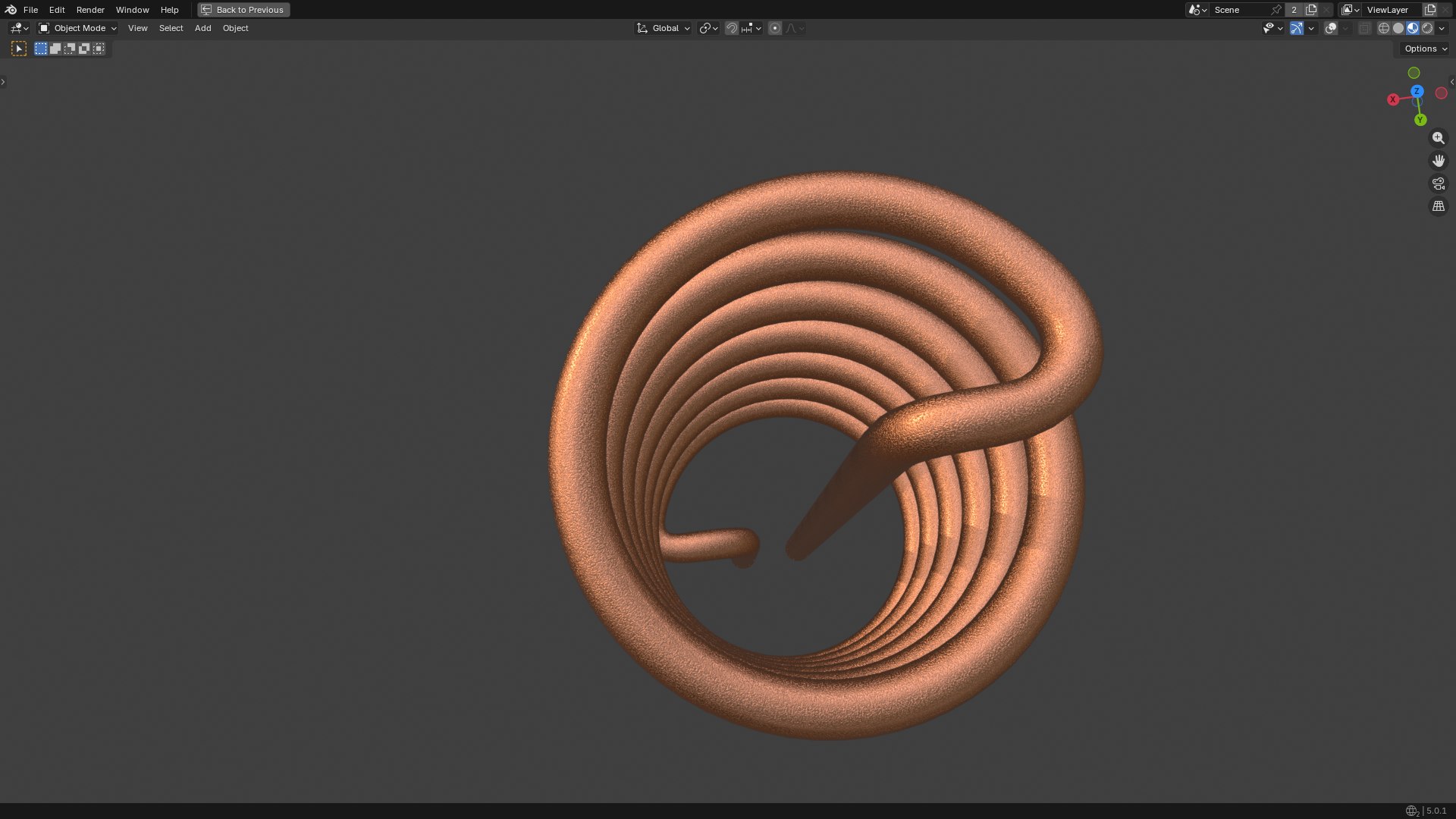
Task: Click the Scene name field
Action: (x=1240, y=10)
